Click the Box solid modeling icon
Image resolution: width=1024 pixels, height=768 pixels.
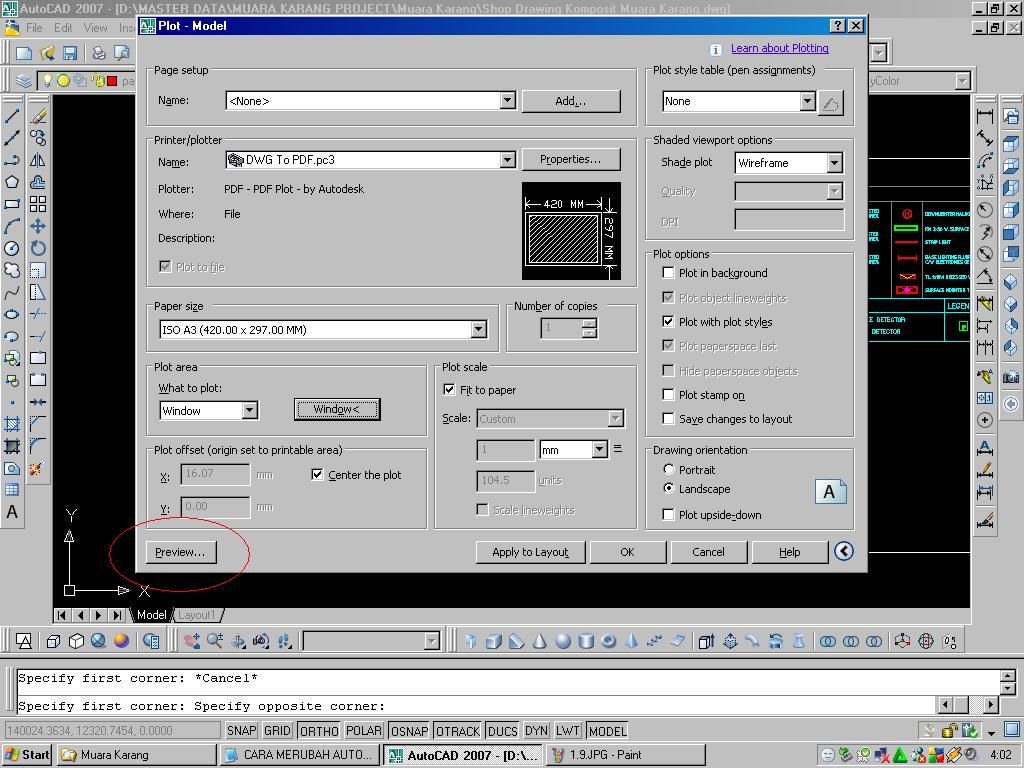tap(494, 641)
